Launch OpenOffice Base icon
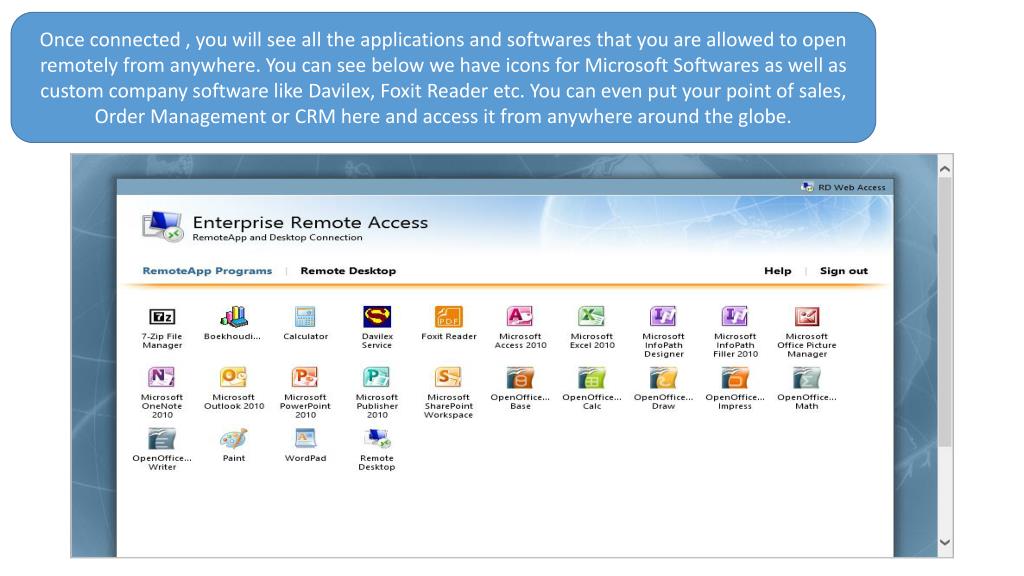1024x576 pixels. [520, 377]
